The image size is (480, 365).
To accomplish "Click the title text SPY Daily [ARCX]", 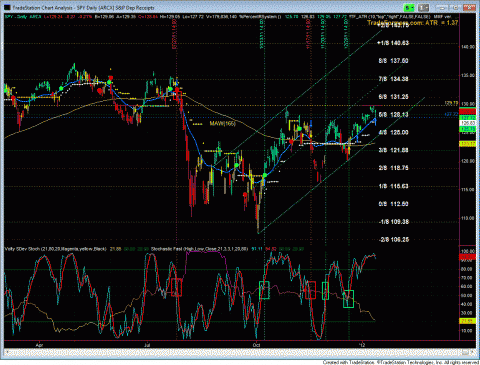I will click(97, 7).
